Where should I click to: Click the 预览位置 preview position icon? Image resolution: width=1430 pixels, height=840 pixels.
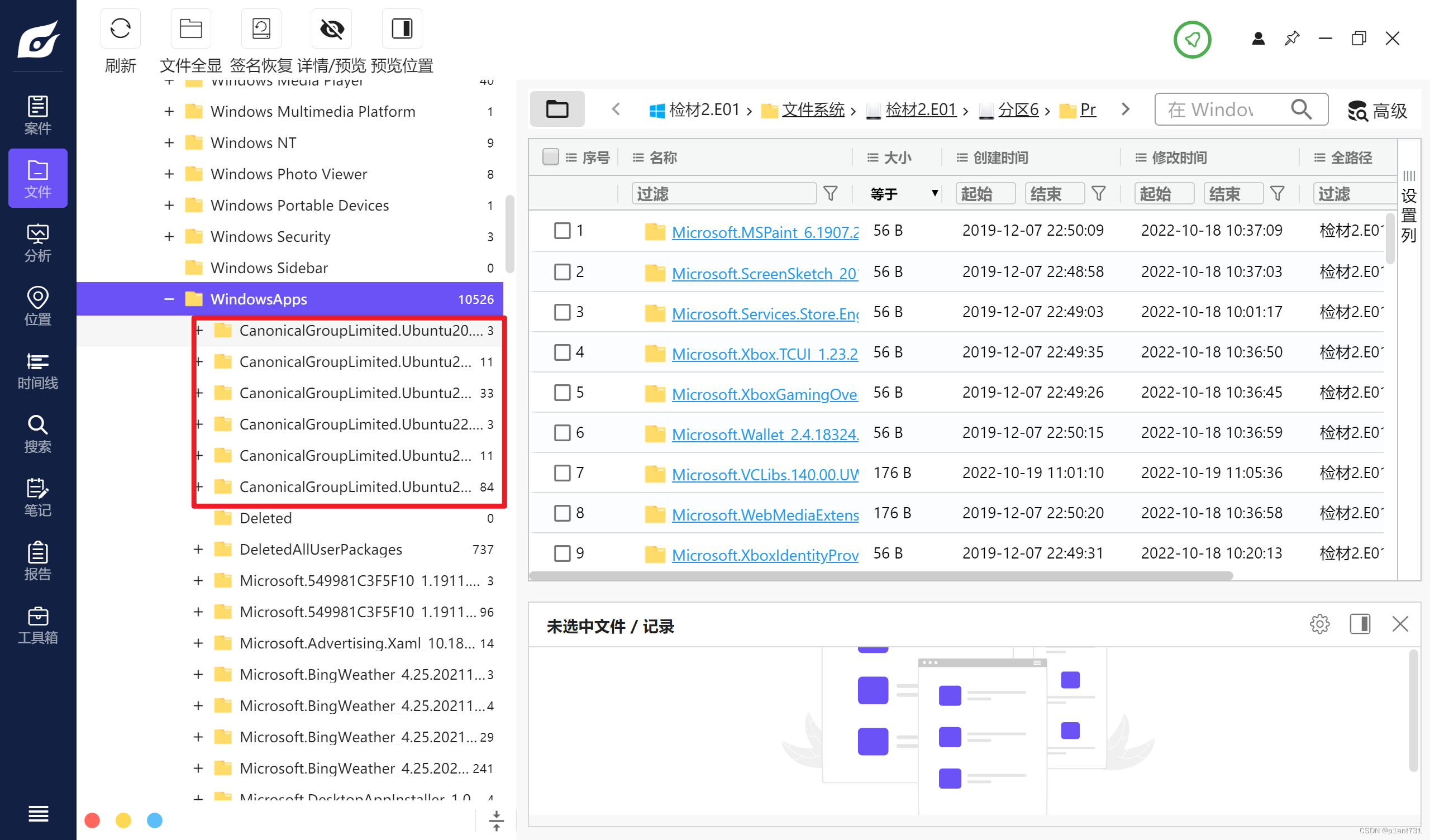pyautogui.click(x=402, y=28)
